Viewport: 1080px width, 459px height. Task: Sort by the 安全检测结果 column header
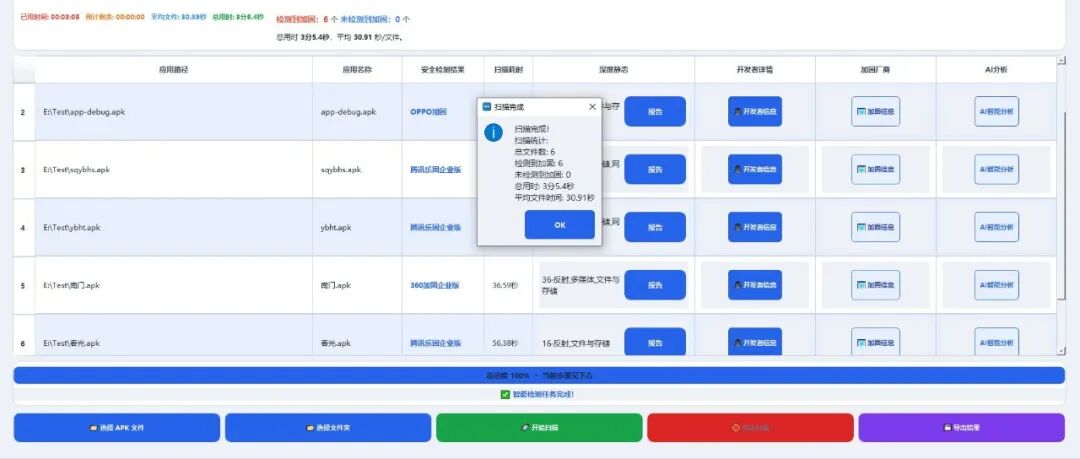tap(443, 70)
